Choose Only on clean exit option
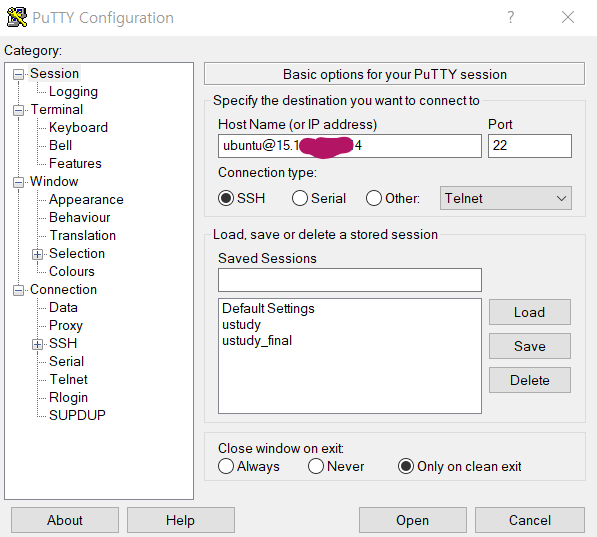 405,466
